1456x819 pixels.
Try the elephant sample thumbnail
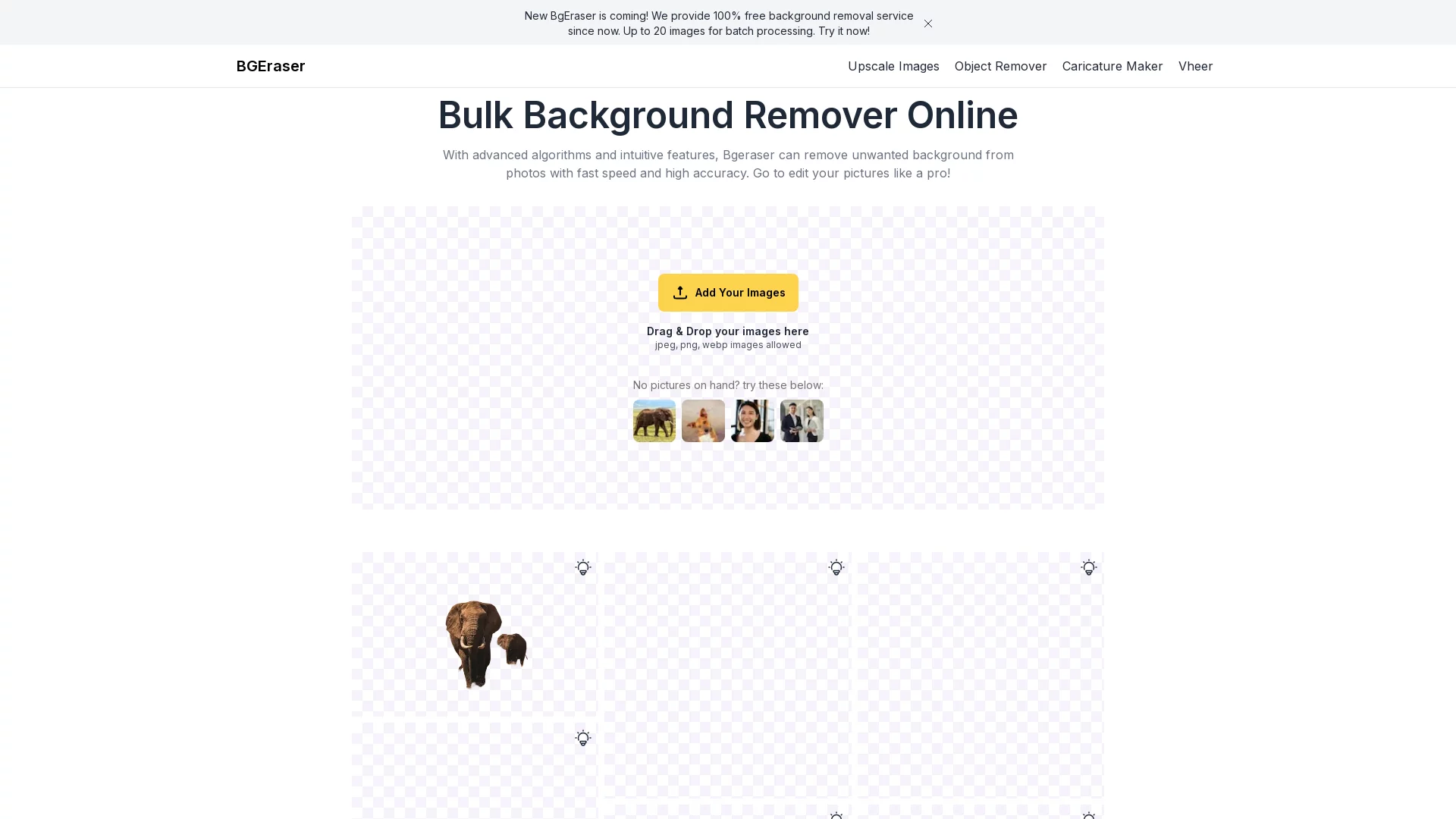(654, 421)
